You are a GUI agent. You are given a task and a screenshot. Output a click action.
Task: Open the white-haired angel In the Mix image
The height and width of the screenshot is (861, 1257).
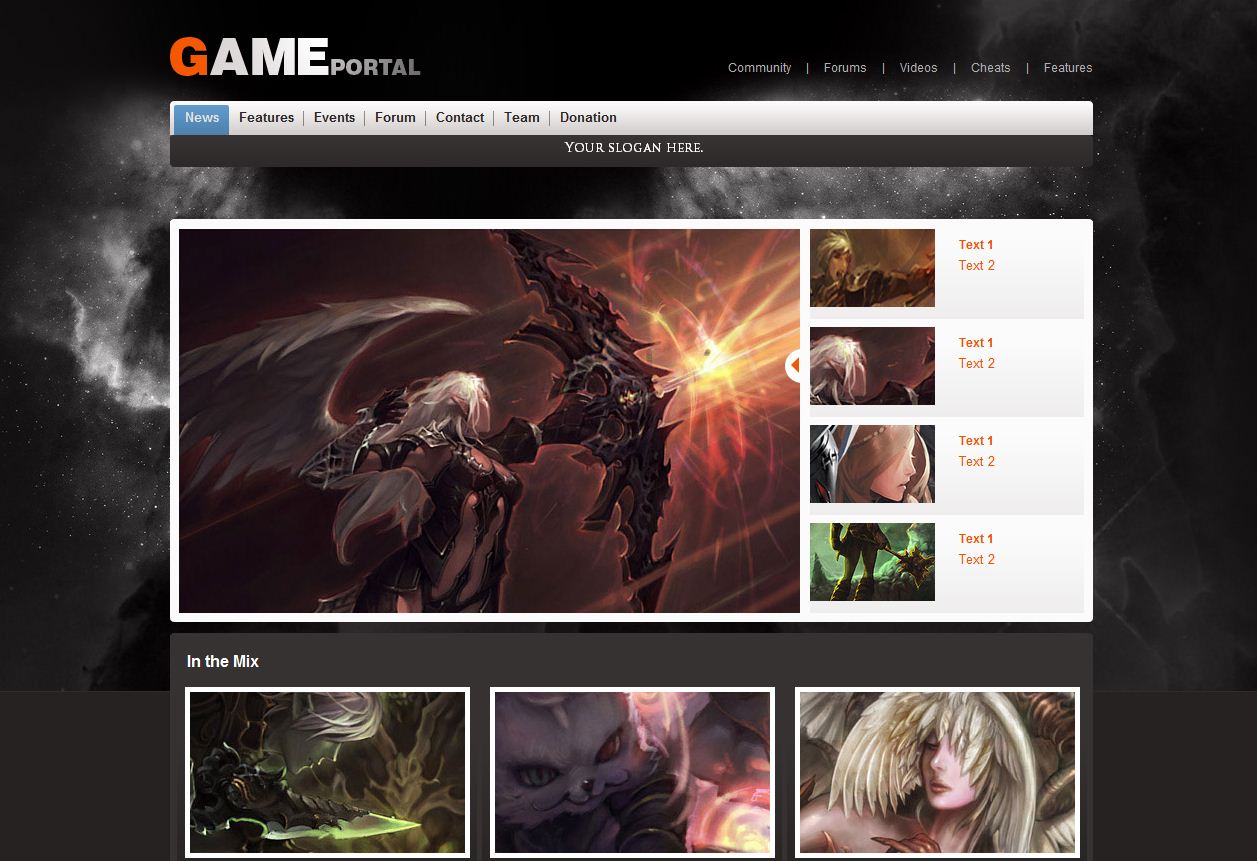coord(937,772)
